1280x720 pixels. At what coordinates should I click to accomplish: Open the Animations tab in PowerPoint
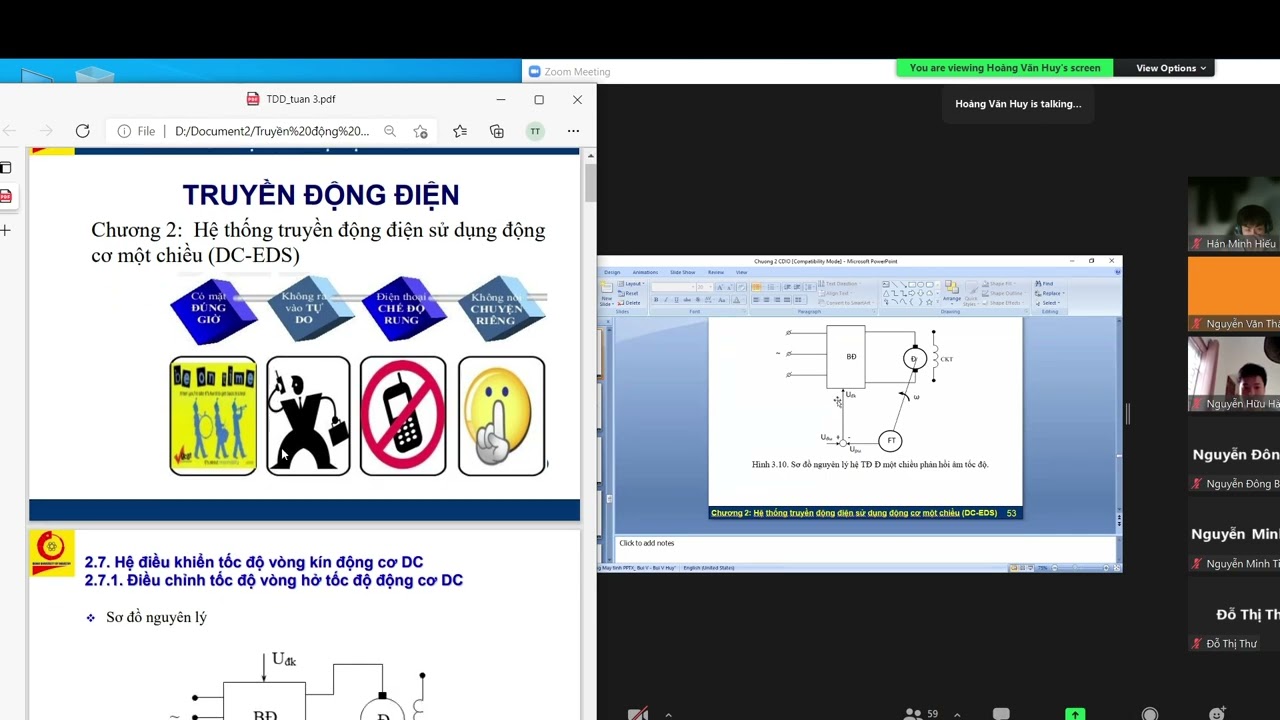pos(645,272)
